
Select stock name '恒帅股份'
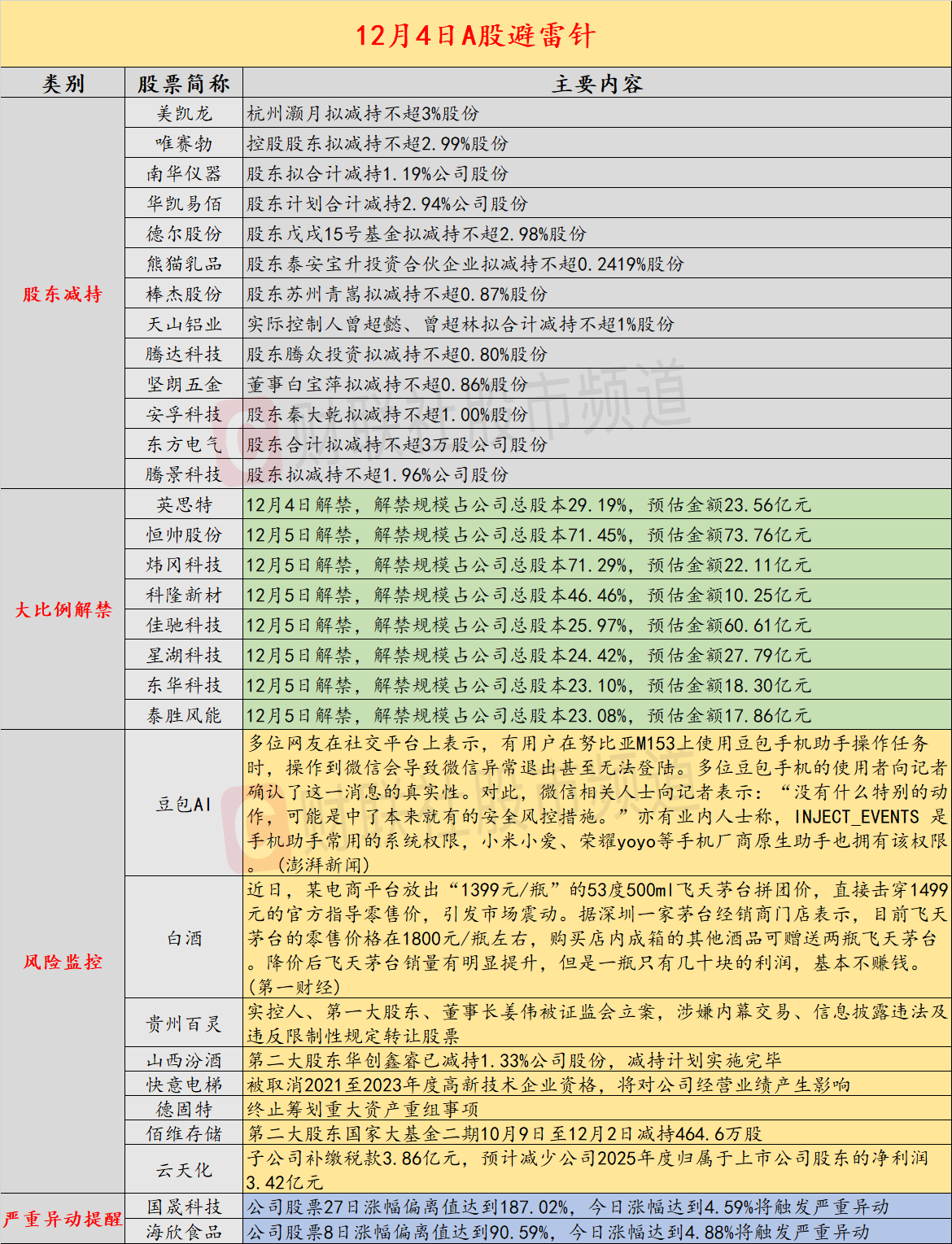(x=184, y=535)
